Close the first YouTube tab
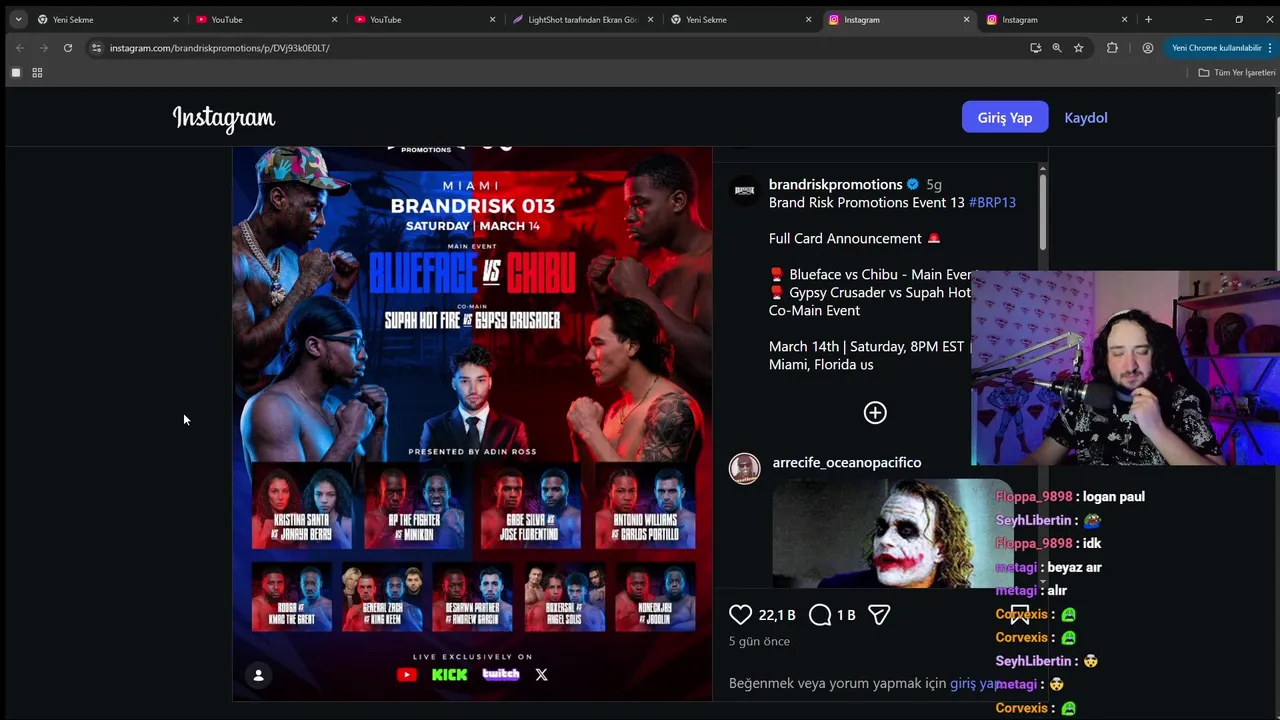 point(334,19)
